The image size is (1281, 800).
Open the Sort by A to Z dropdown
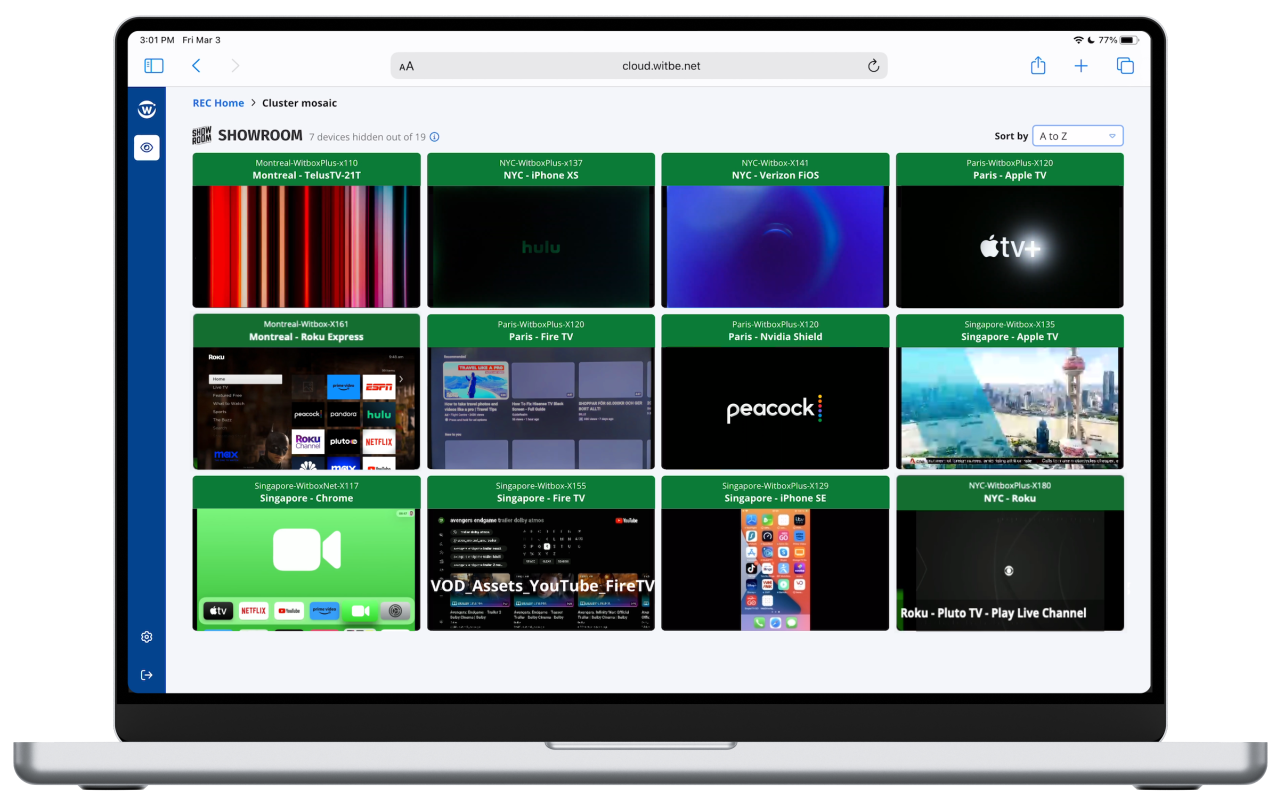pos(1077,136)
